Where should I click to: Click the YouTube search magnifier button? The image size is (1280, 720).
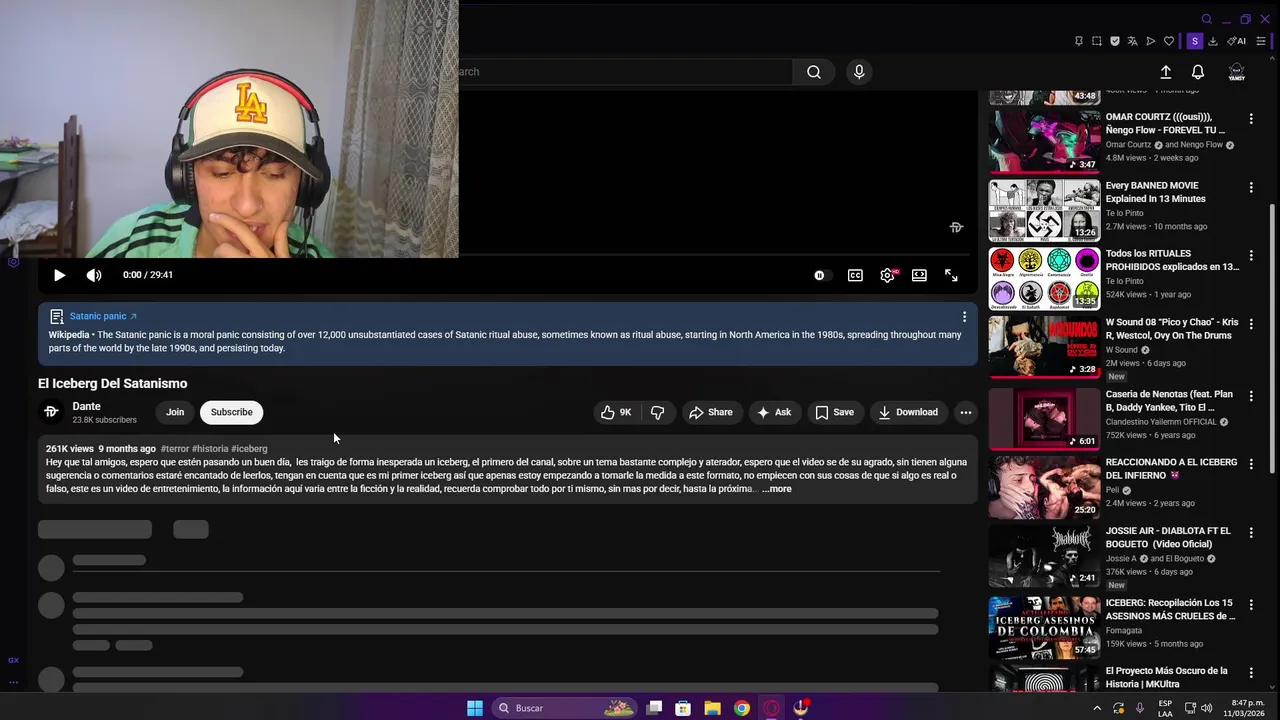click(814, 72)
